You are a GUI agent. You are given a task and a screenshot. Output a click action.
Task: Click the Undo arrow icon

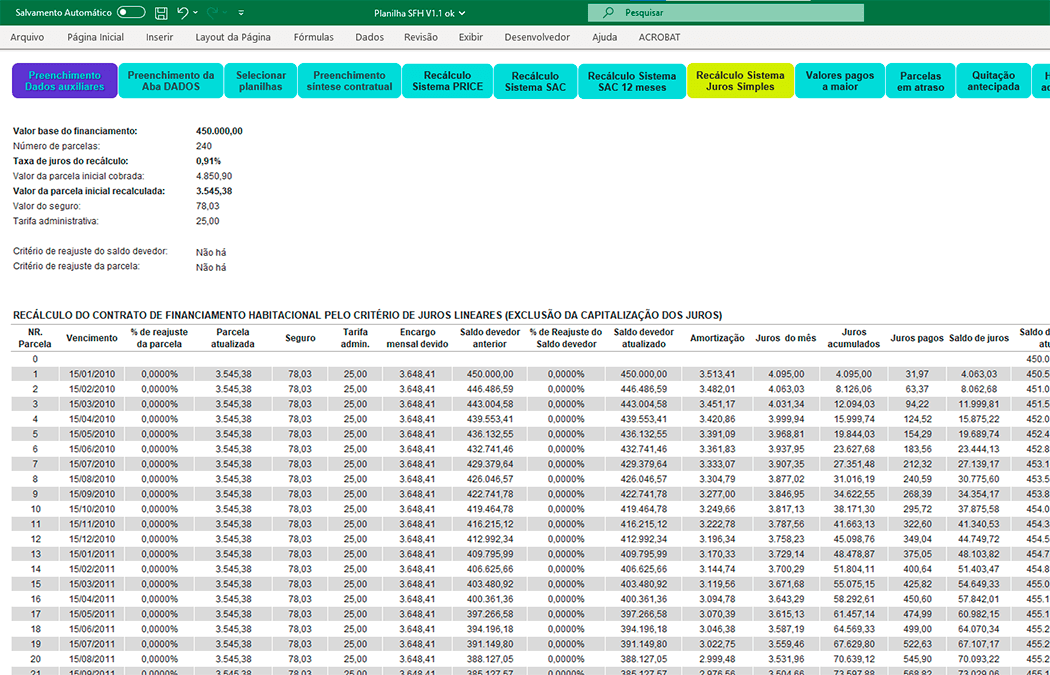tap(183, 12)
